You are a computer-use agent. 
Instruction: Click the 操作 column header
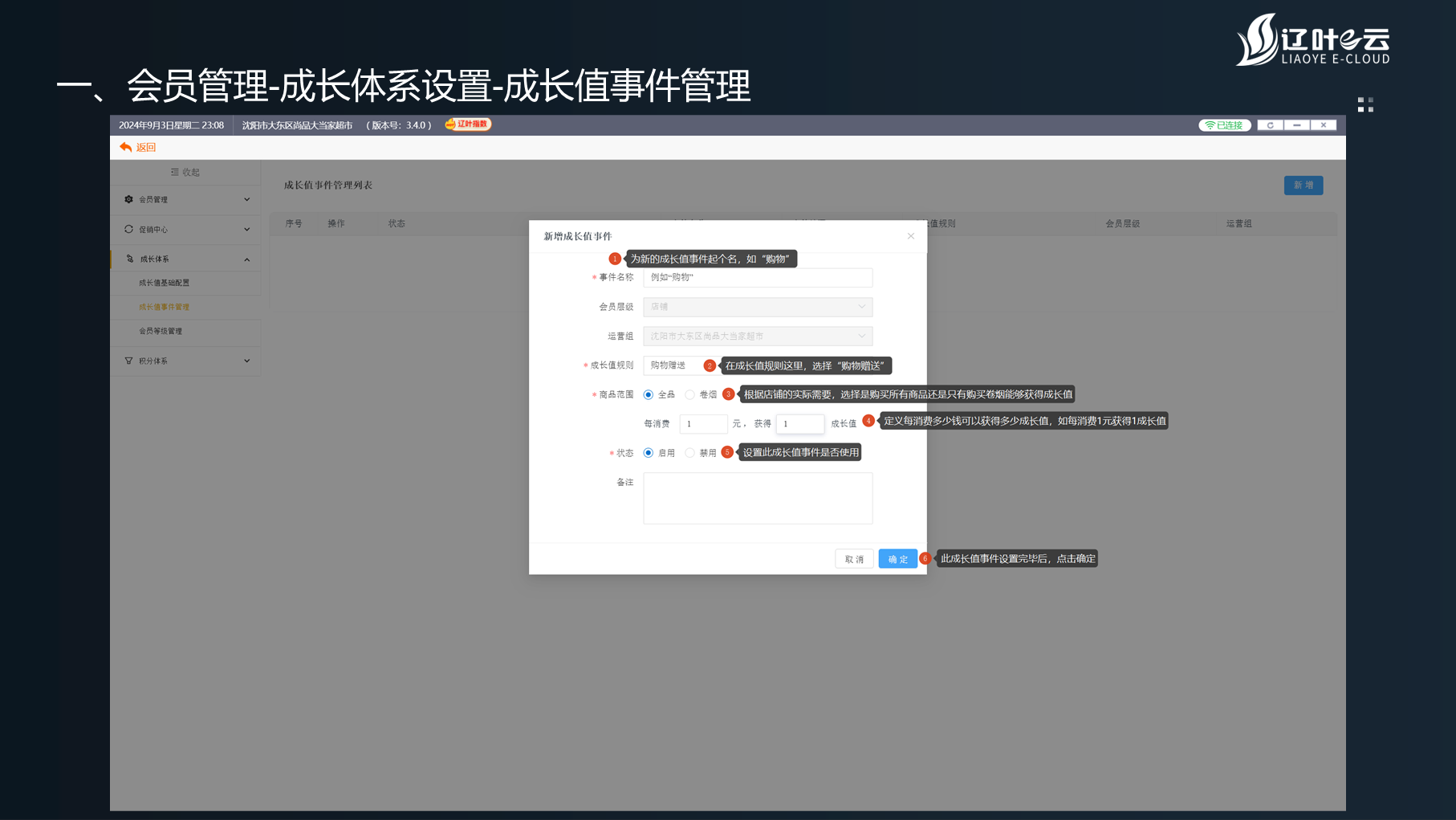pyautogui.click(x=336, y=223)
